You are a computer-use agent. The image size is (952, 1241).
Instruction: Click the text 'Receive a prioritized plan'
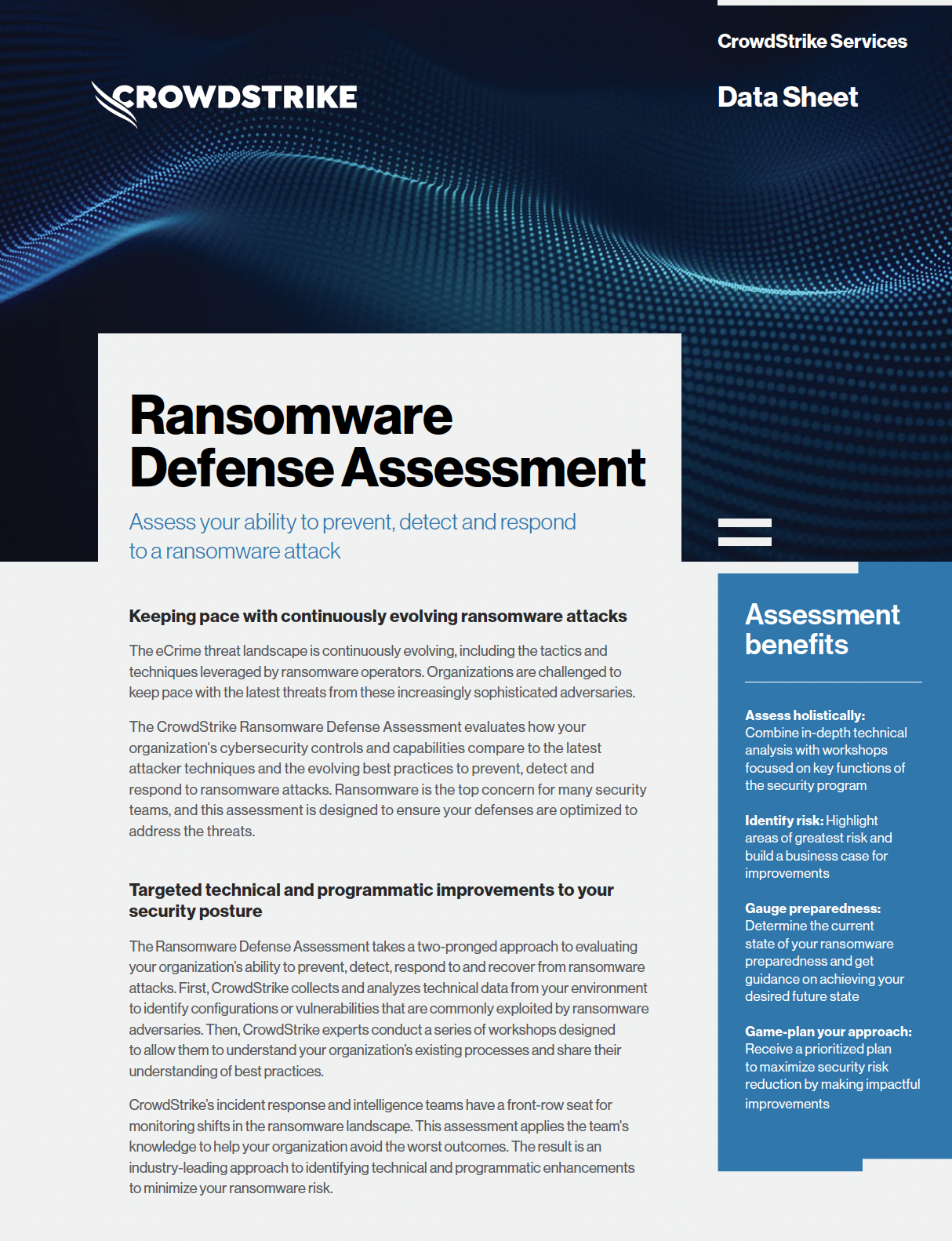pos(818,1050)
